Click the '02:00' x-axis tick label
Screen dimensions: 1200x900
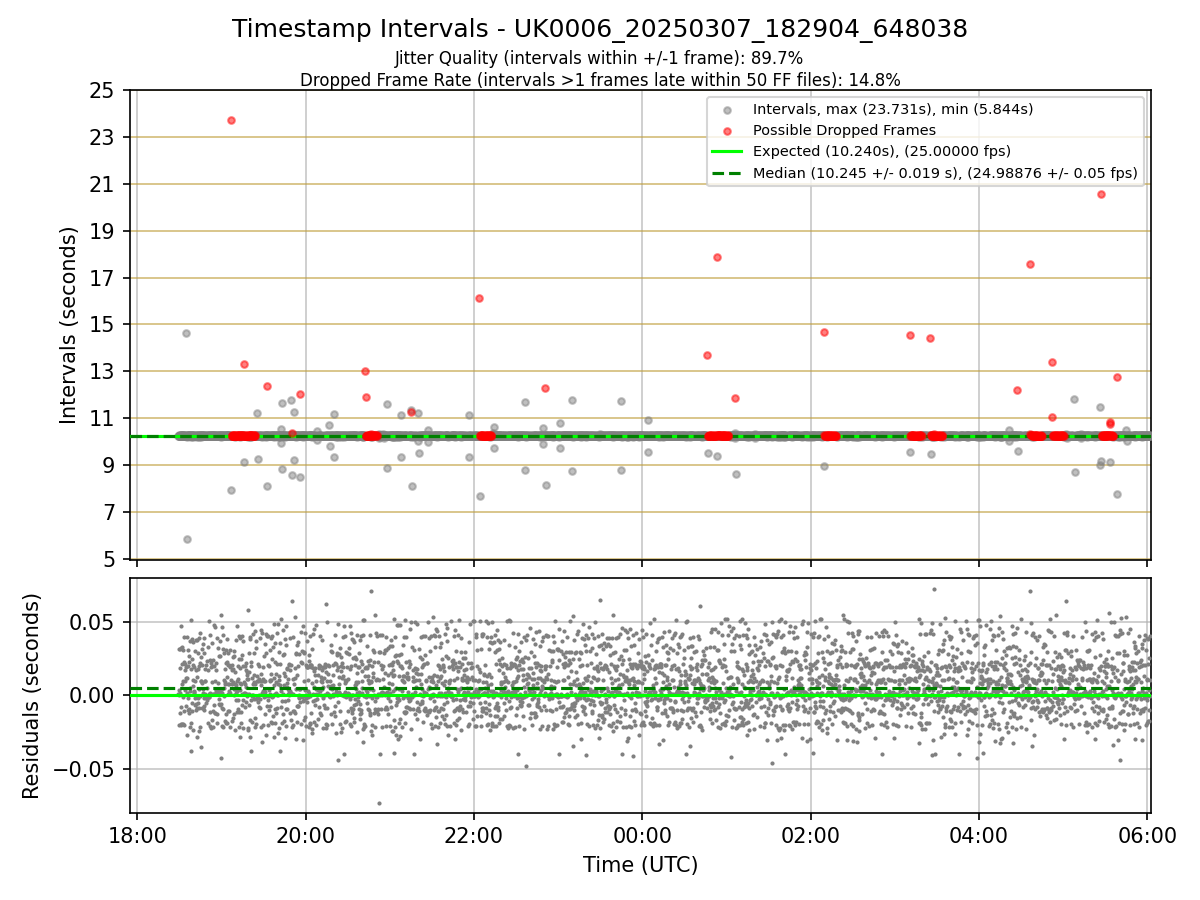(811, 835)
